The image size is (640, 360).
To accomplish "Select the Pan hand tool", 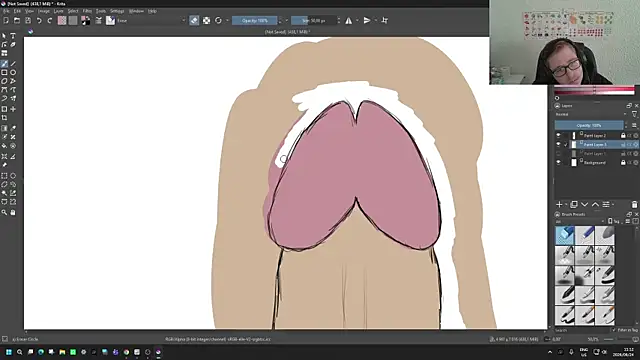I will click(x=13, y=213).
